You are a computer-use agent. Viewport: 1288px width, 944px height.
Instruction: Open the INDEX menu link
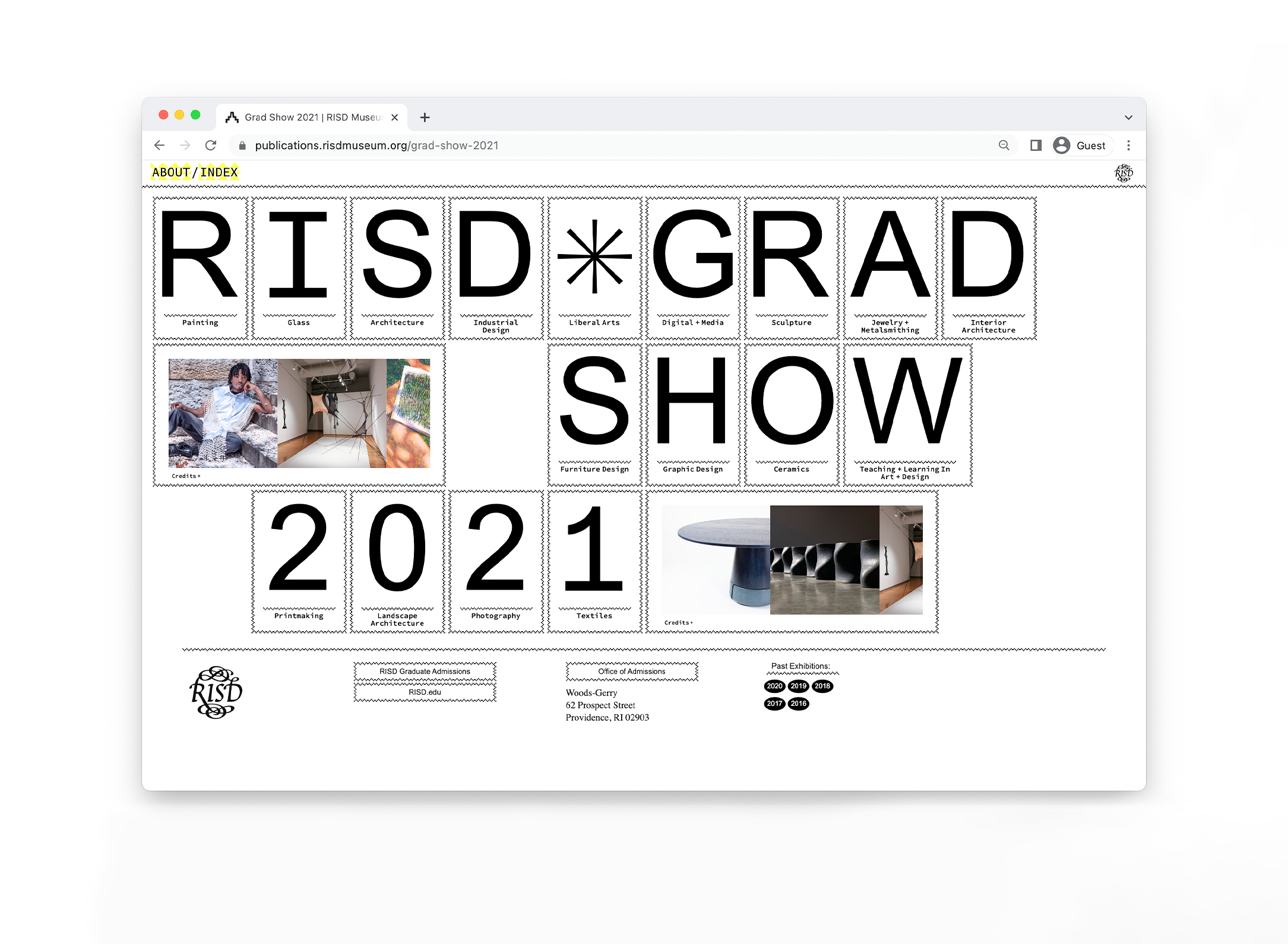pos(219,173)
